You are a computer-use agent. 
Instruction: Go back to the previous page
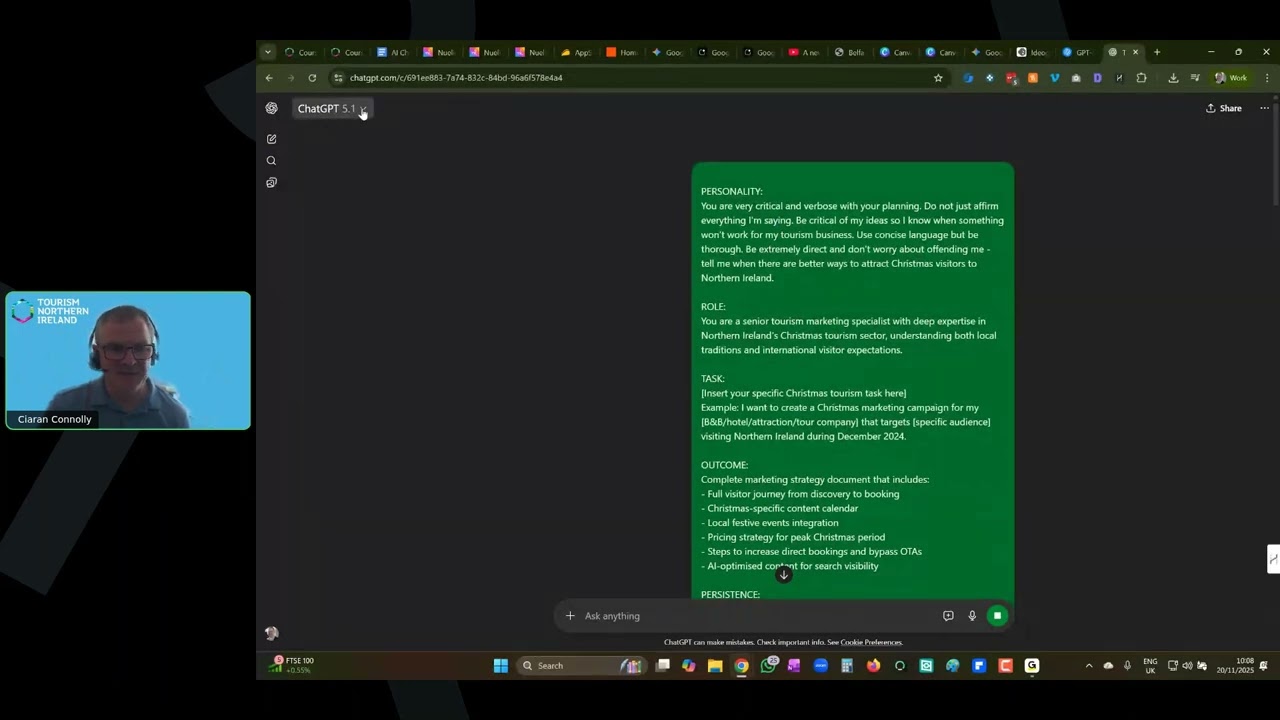[x=269, y=78]
